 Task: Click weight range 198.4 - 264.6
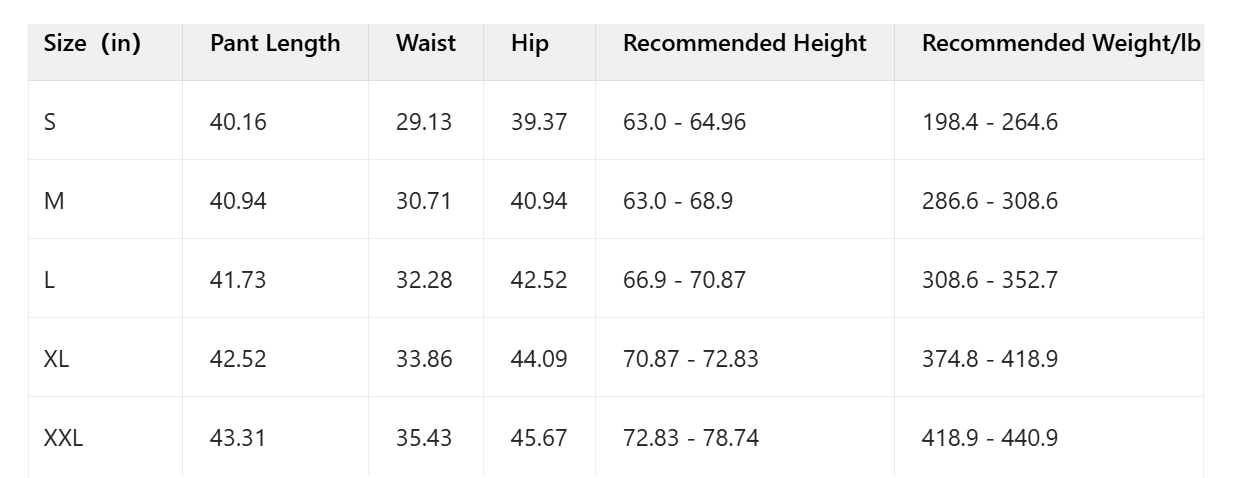(x=989, y=123)
